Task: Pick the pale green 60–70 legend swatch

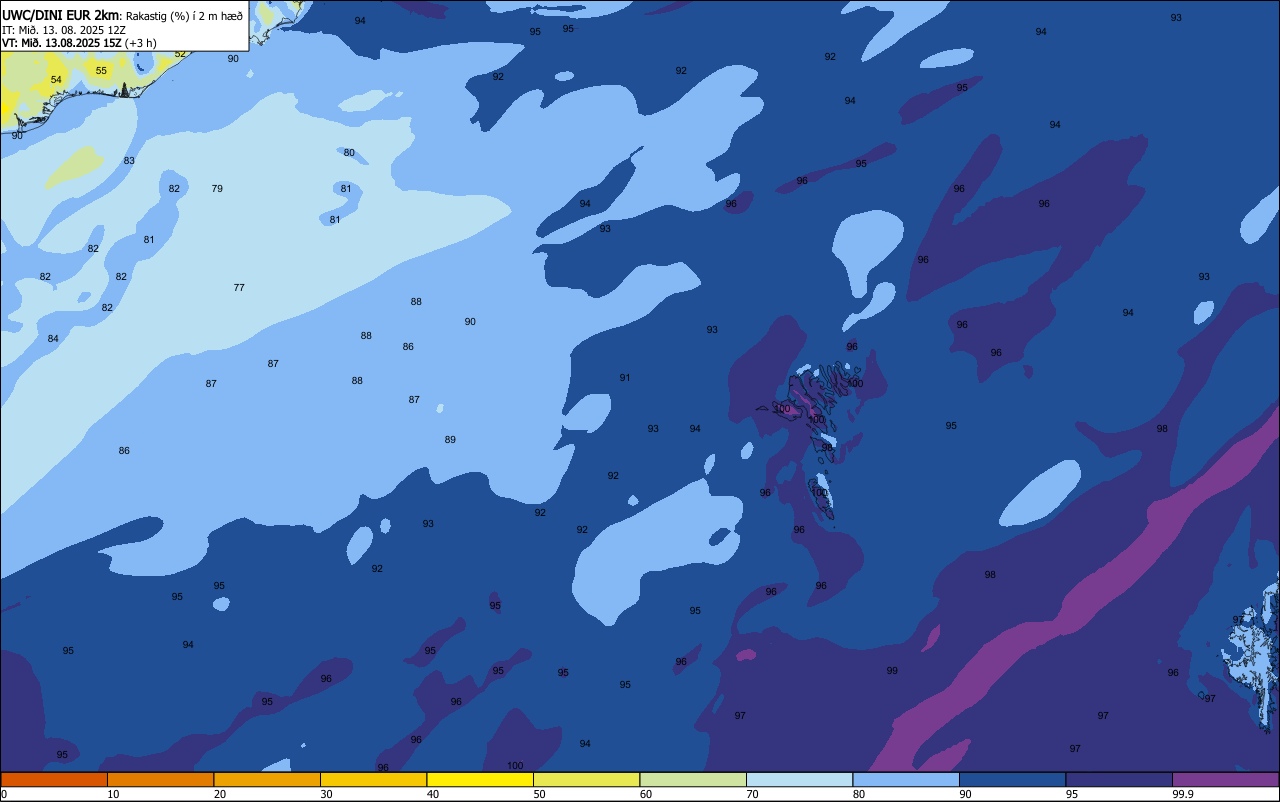Action: 693,779
